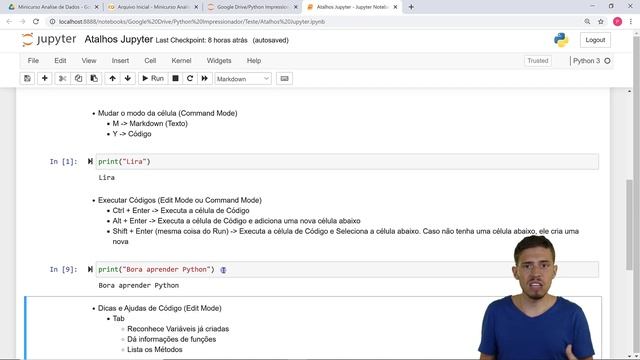This screenshot has height=360, width=640.
Task: Open a new browser tab with plus
Action: (411, 7)
